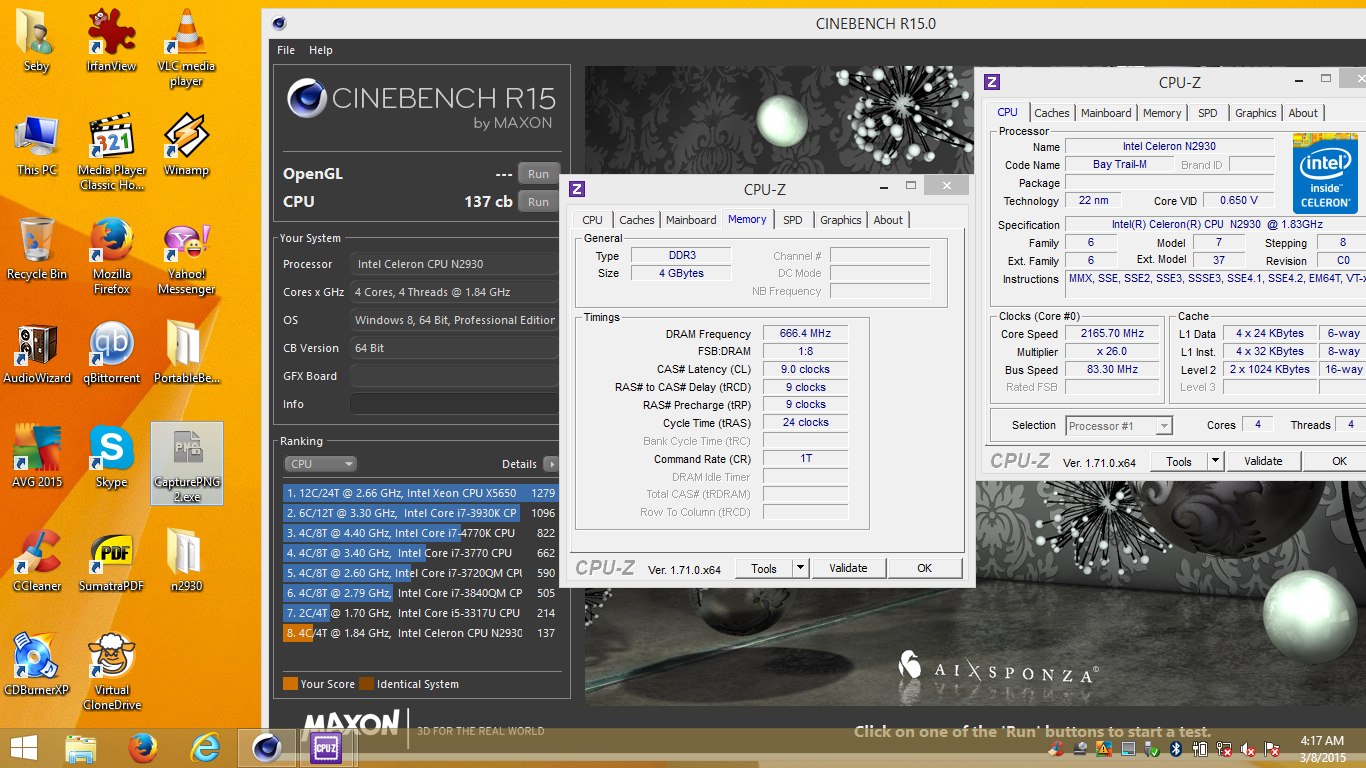Open the PortableBe... folder on desktop
Screen dimensions: 1366x768
coord(186,354)
